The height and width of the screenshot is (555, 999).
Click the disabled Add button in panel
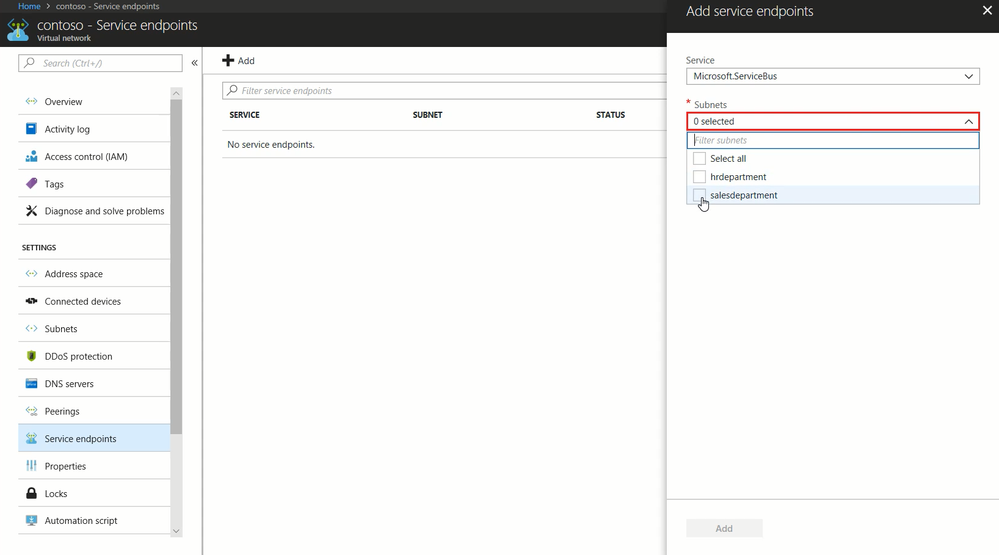(x=724, y=528)
